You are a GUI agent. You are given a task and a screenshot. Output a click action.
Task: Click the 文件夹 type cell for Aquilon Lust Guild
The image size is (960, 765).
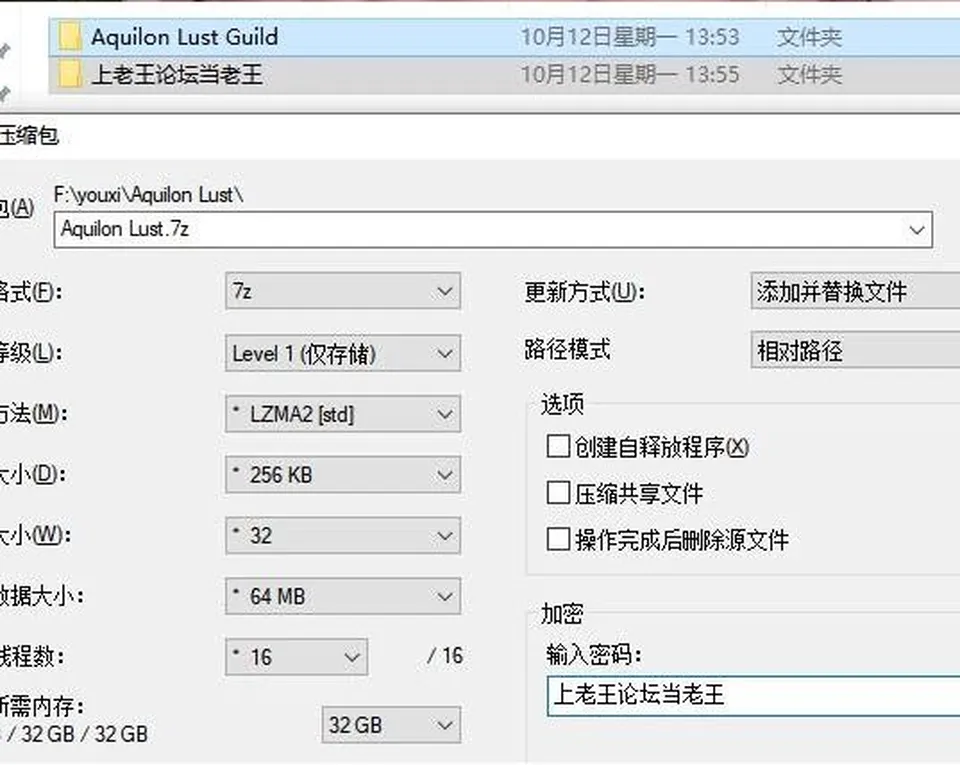click(x=809, y=37)
